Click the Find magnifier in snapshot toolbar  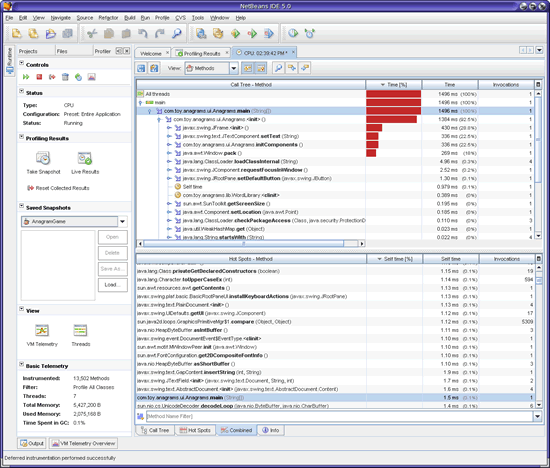click(x=279, y=68)
